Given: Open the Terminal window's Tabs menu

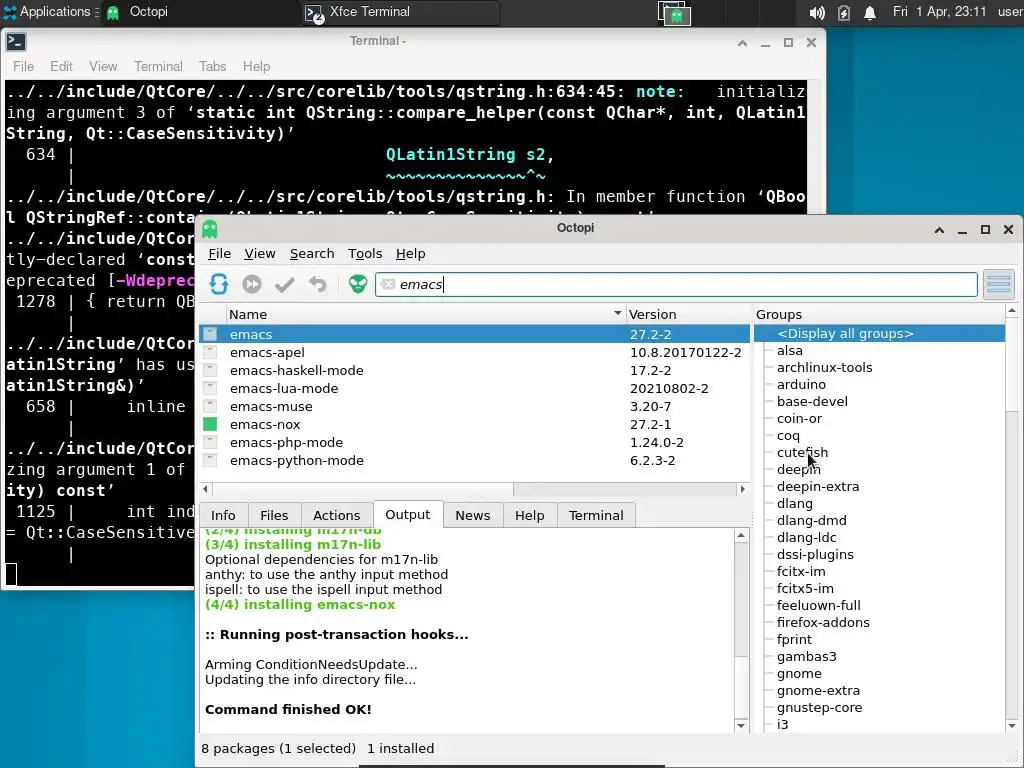Looking at the screenshot, I should click(x=212, y=67).
